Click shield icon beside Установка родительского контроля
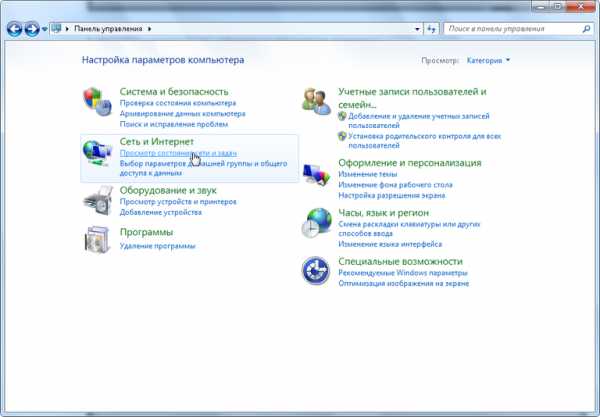Screen dimensions: 600x417 point(342,136)
